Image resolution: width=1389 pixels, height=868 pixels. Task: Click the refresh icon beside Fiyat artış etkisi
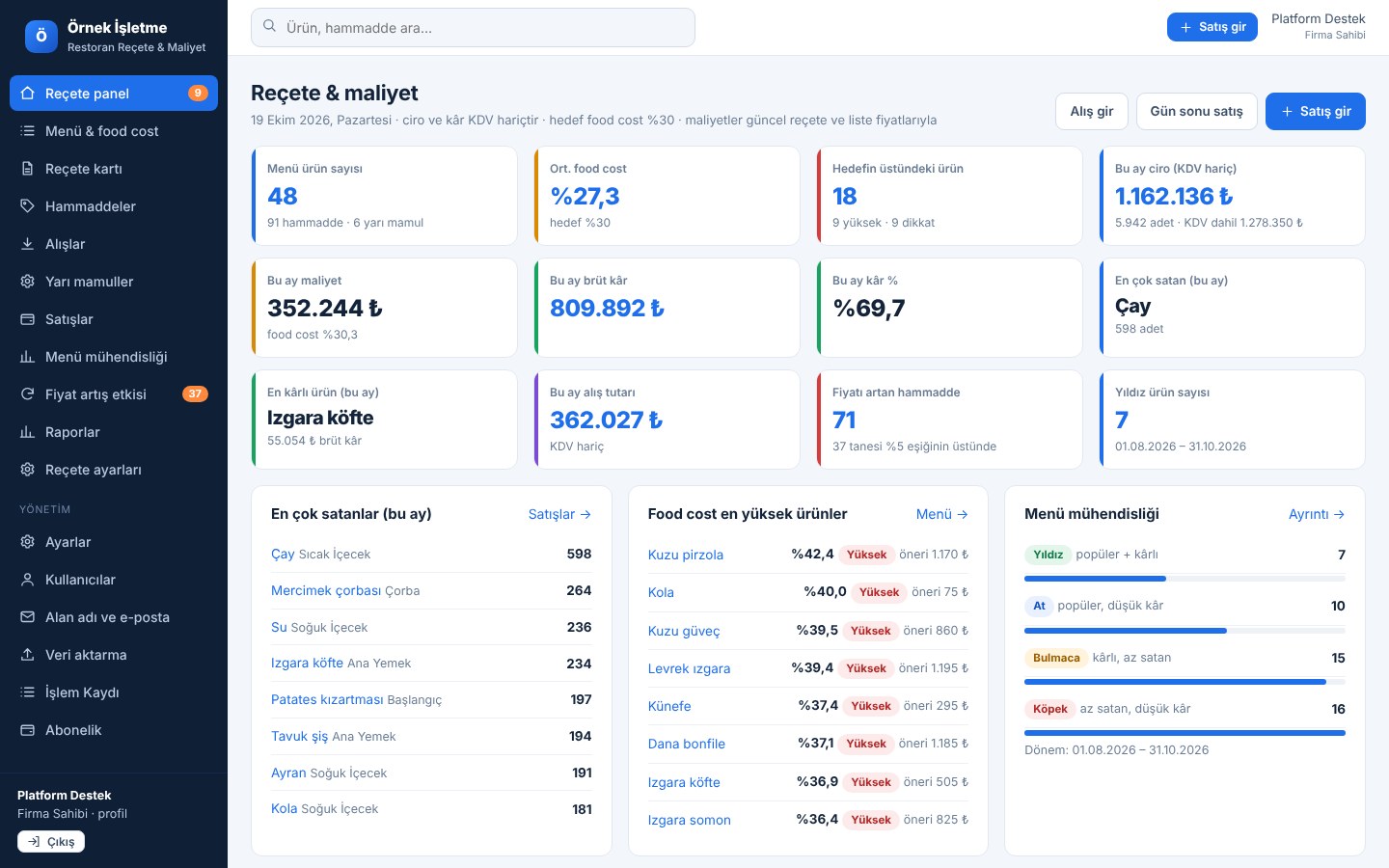27,394
